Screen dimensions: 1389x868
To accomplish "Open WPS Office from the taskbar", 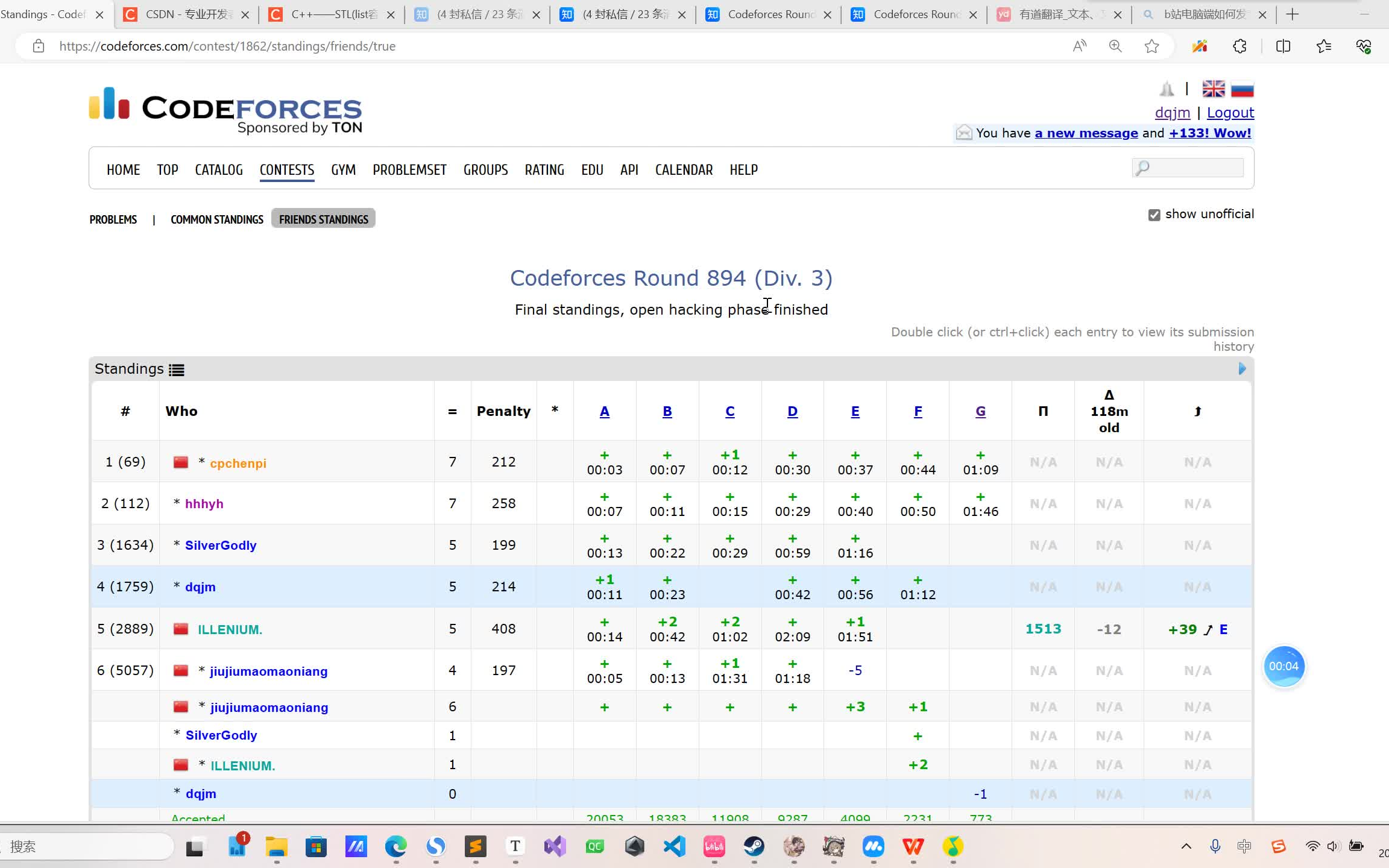I will pos(913,847).
